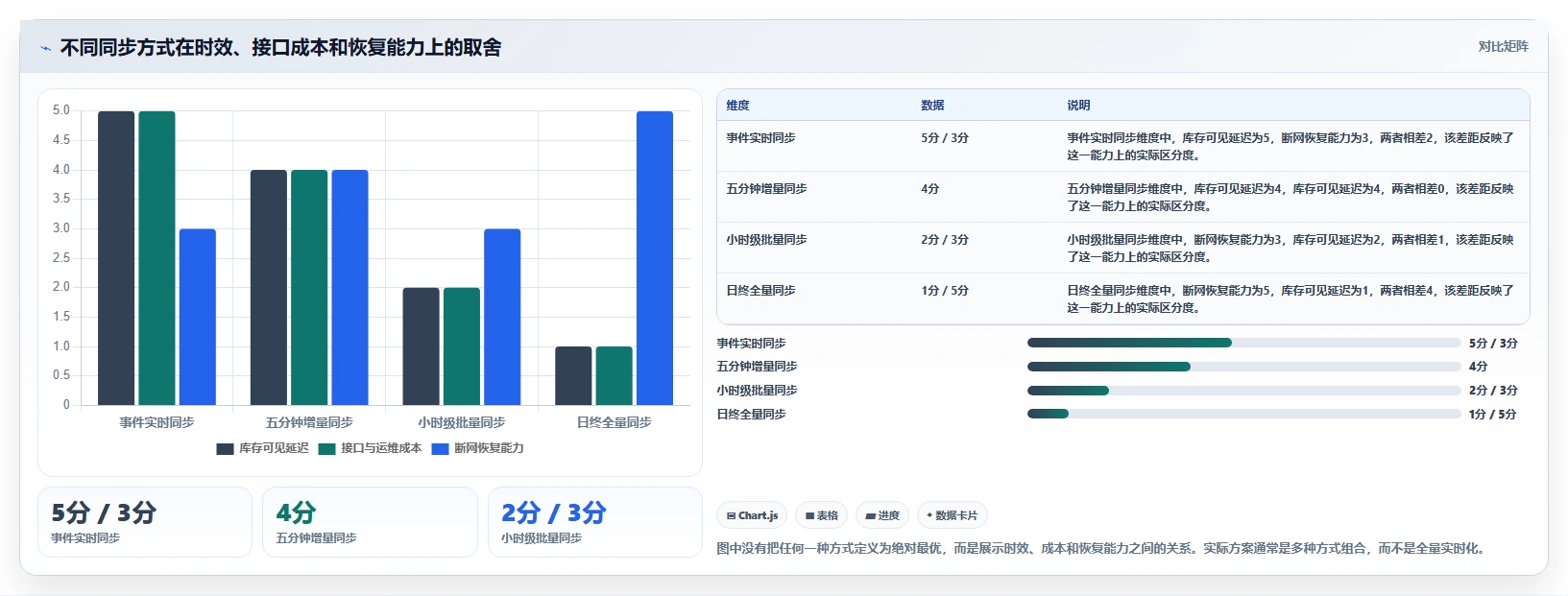Click the 日终全量同步 table row name
The width and height of the screenshot is (1568, 596).
point(760,291)
